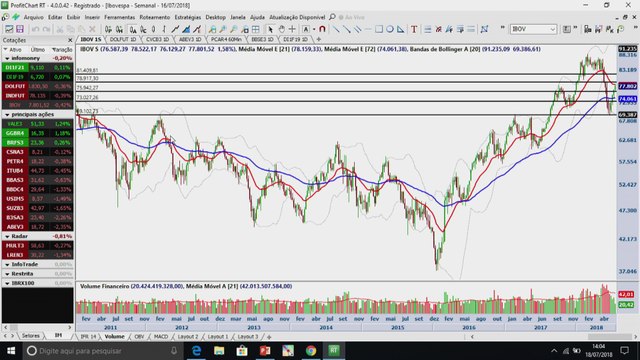Switch to bar chart icon
The width and height of the screenshot is (640, 360).
click(x=164, y=29)
